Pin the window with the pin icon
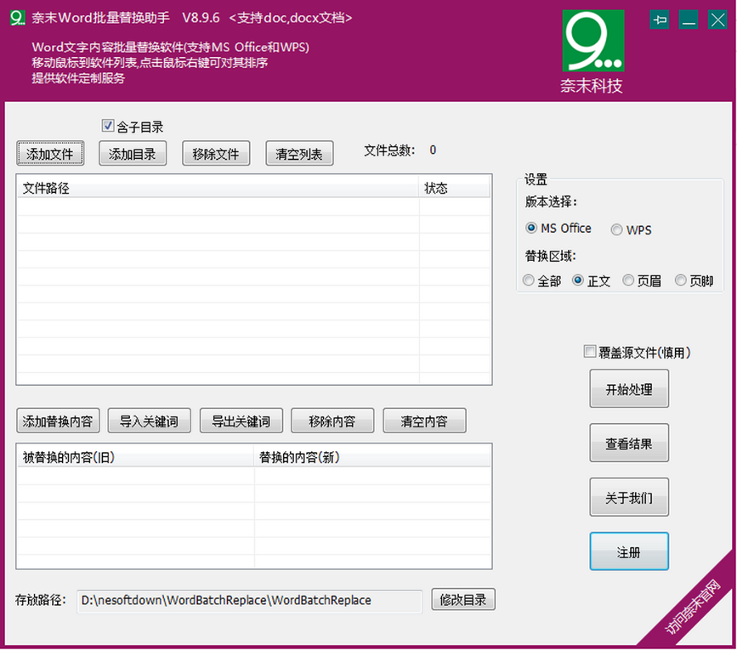This screenshot has width=737, height=650. [659, 20]
